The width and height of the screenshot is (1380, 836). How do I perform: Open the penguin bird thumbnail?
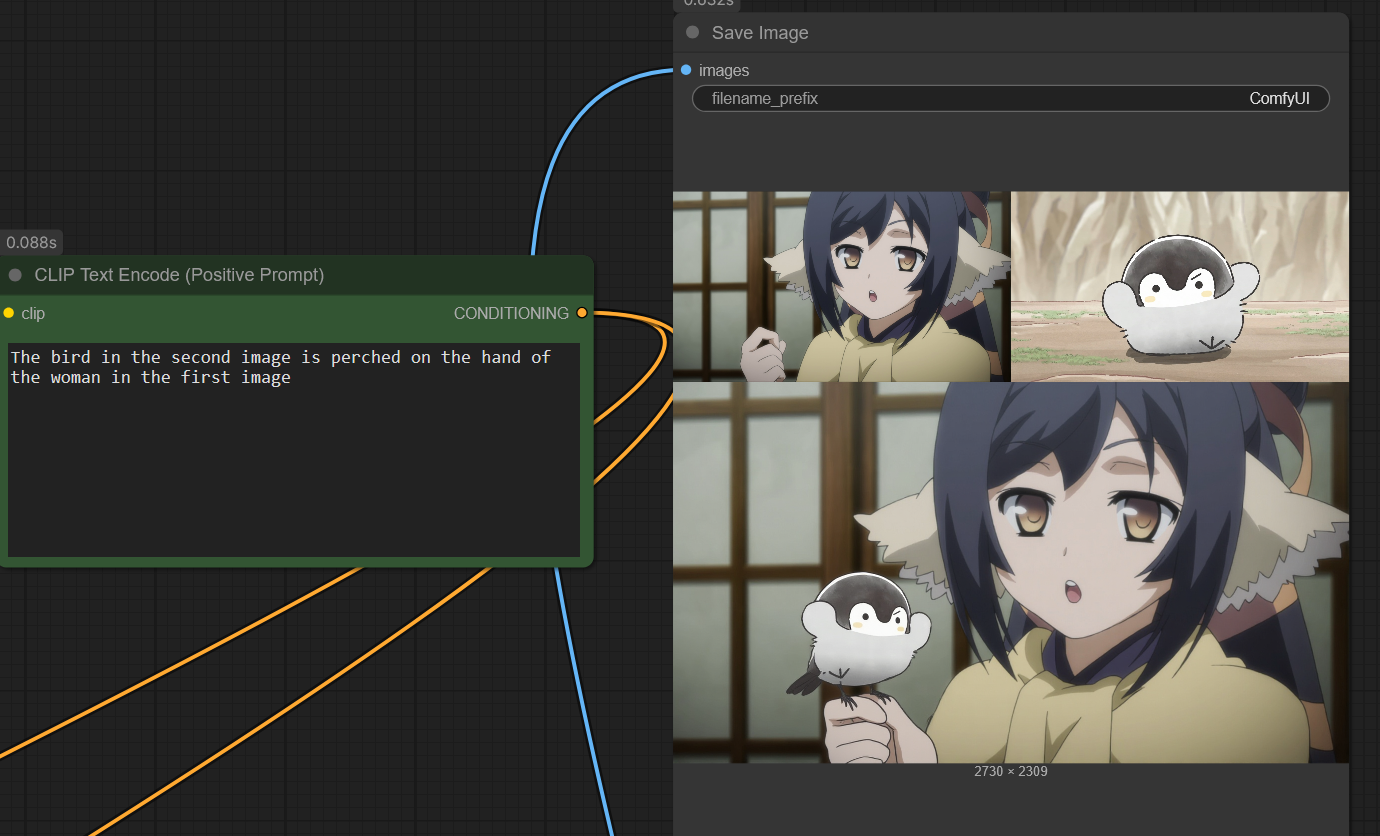[x=1180, y=286]
